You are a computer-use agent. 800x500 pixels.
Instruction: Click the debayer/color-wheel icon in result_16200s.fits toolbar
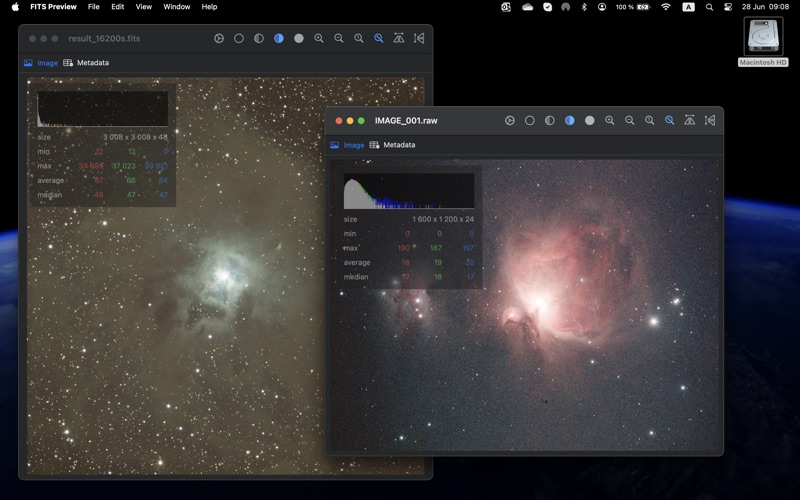(x=219, y=38)
